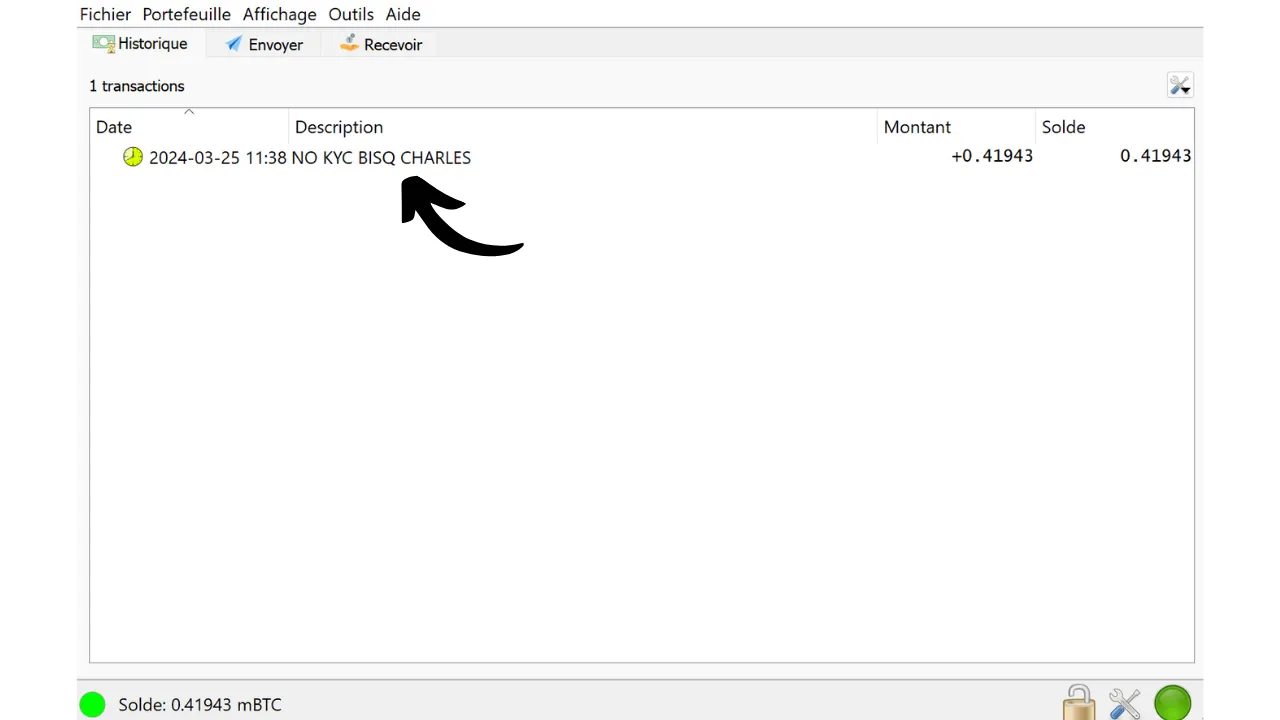The image size is (1280, 720).
Task: Open preferences via wrench-screwdriver status icon
Action: click(1125, 704)
